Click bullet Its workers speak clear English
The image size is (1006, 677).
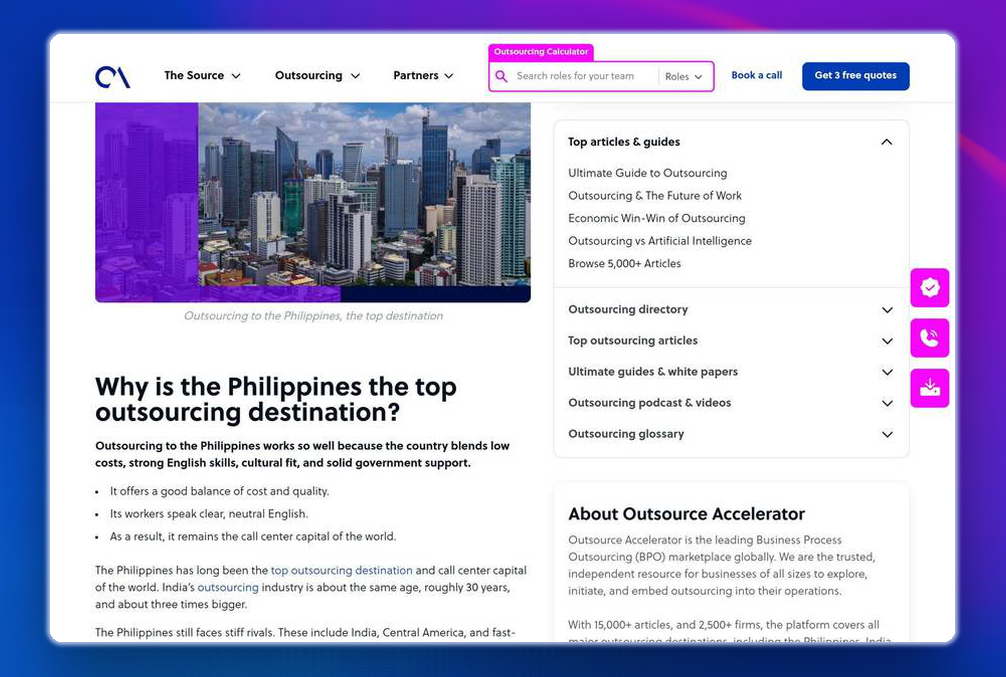[x=209, y=514]
